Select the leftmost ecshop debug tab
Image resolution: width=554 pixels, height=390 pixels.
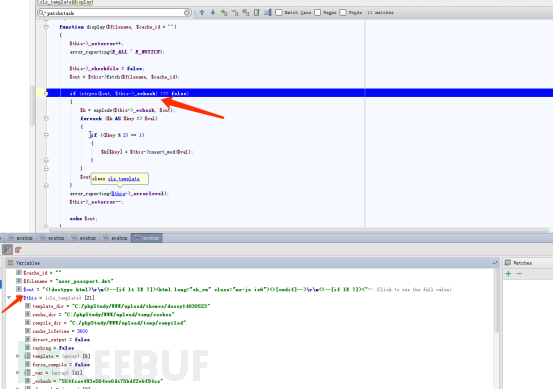tap(20, 238)
